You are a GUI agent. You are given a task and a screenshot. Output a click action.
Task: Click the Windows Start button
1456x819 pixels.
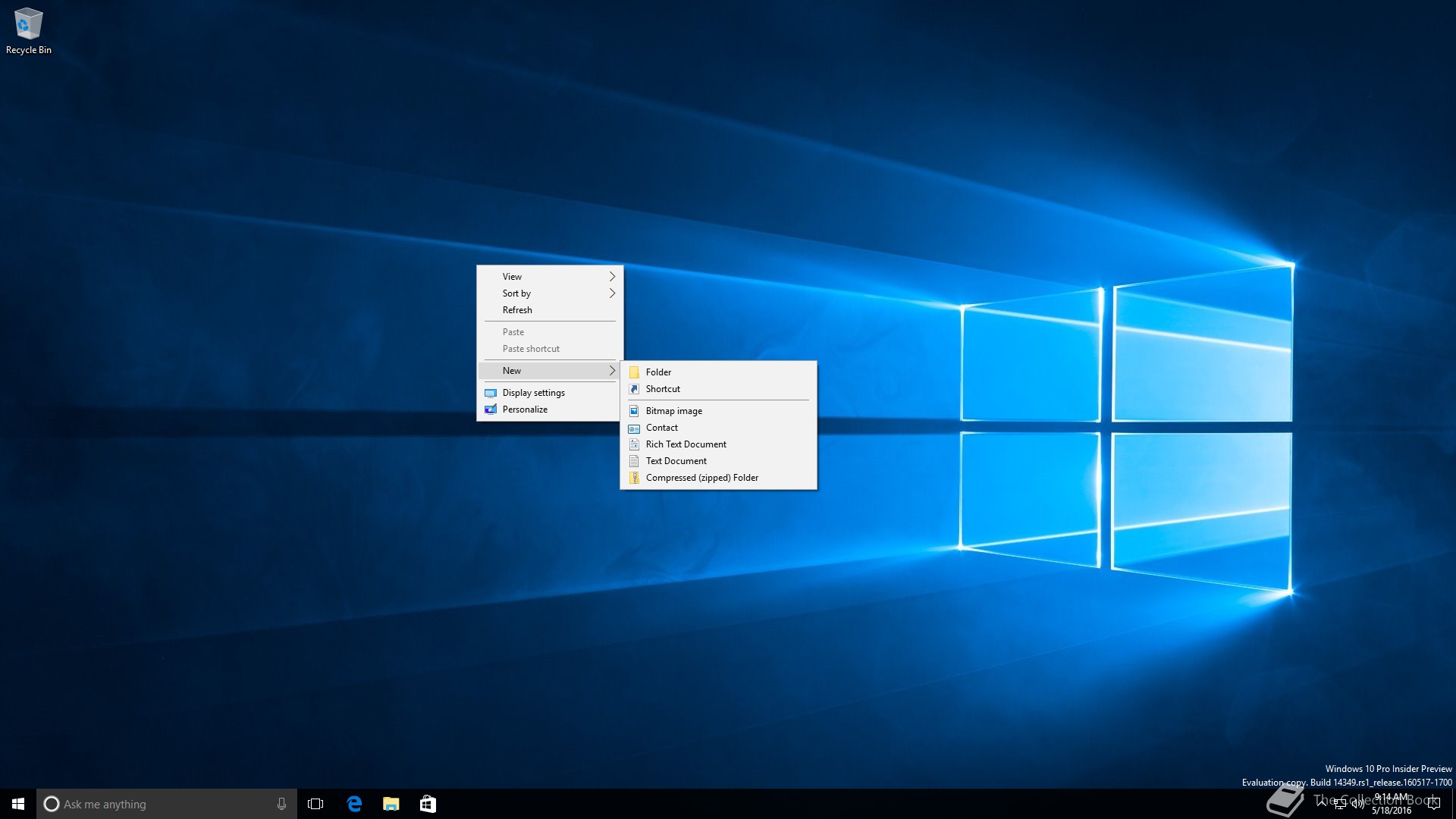pyautogui.click(x=18, y=804)
